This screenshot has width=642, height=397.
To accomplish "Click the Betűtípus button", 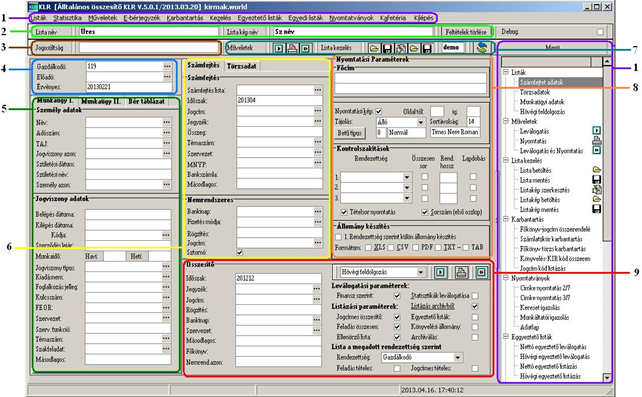I will pos(350,133).
